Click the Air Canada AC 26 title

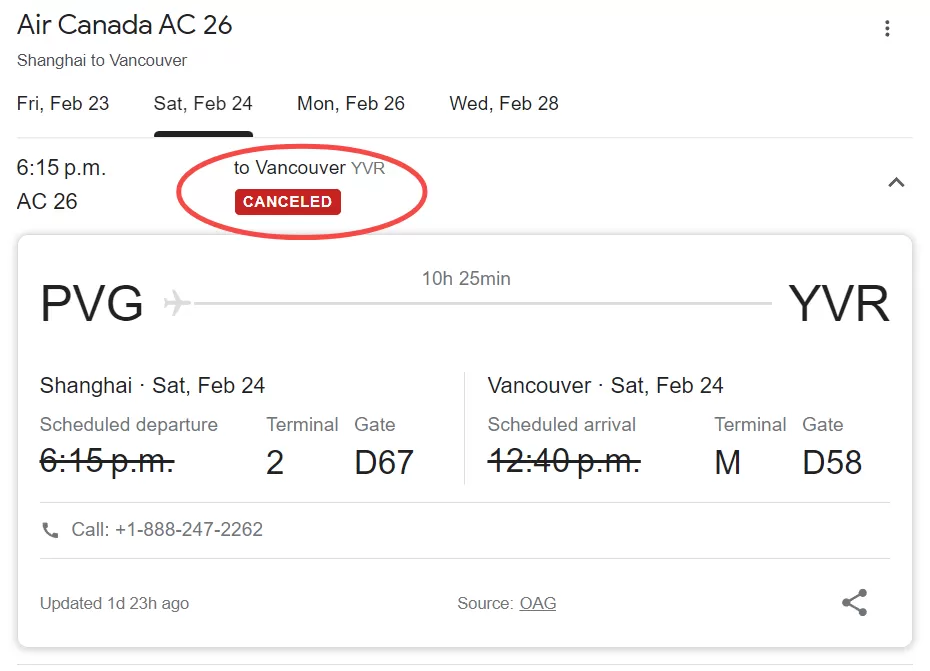125,25
